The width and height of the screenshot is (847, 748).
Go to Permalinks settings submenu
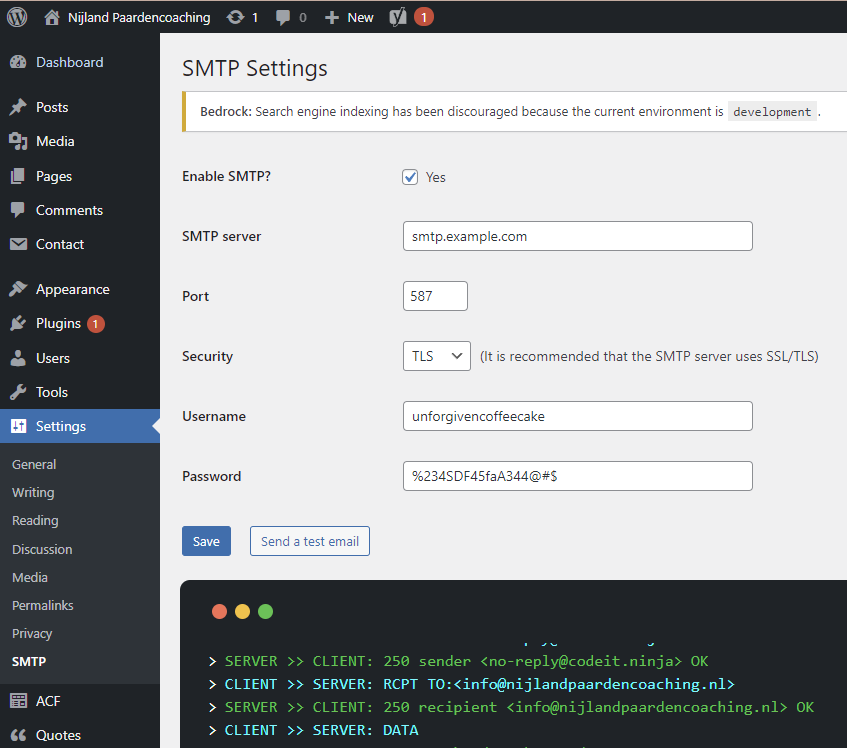pyautogui.click(x=42, y=605)
